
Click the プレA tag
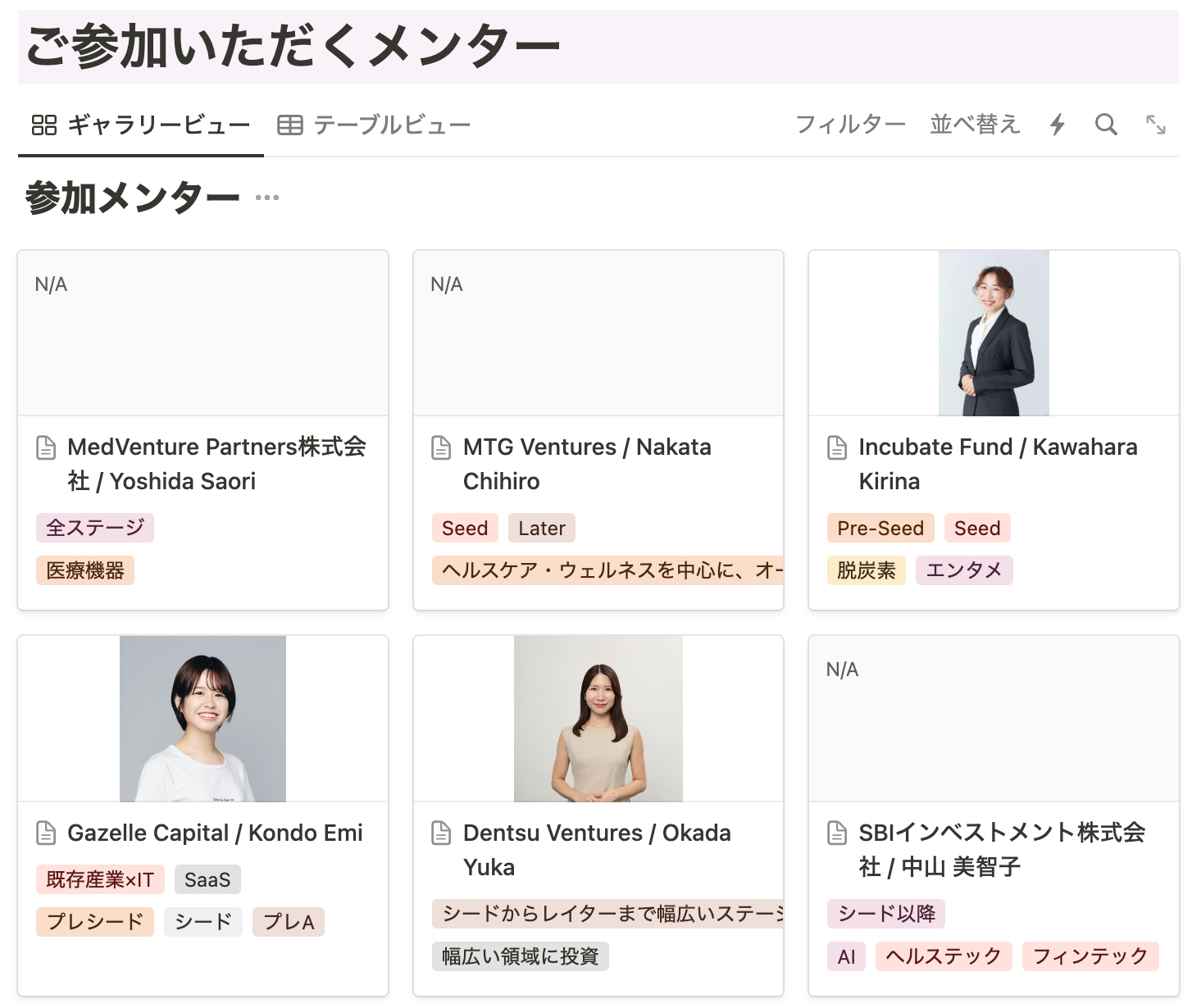coord(289,922)
